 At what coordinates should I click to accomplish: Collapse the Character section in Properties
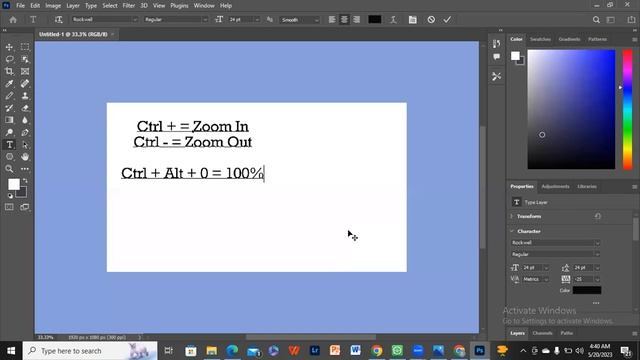512,231
